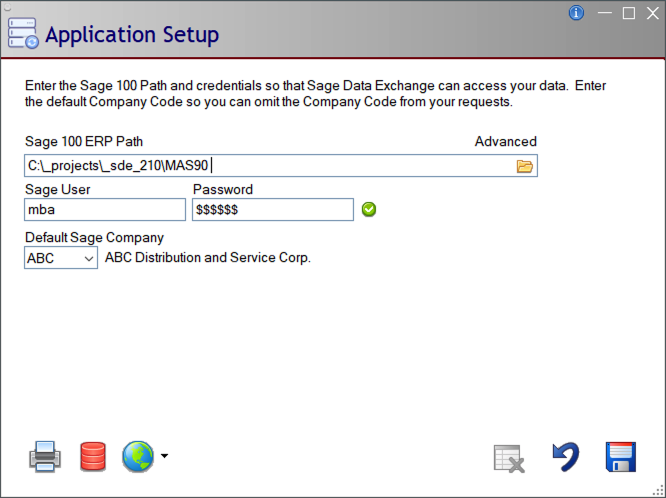Click the green checkmark beside Password

(369, 209)
